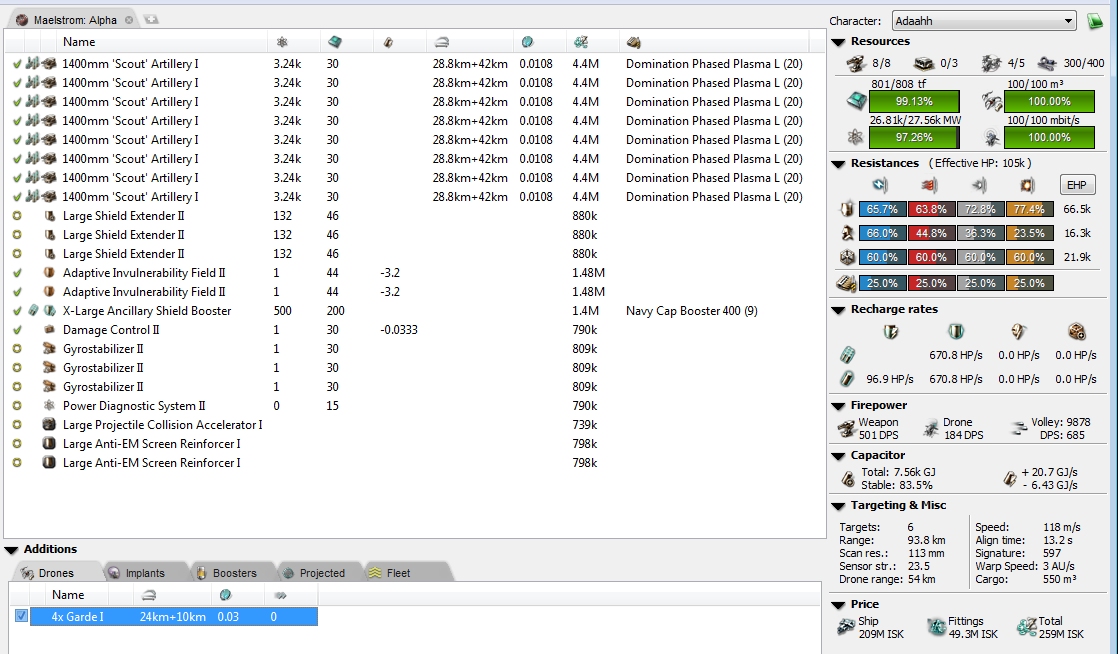Collapse the Targeting & Misc section
The height and width of the screenshot is (654, 1118).
838,506
